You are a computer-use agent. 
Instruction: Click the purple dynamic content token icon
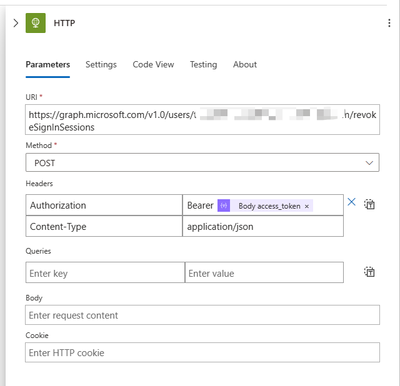click(224, 206)
